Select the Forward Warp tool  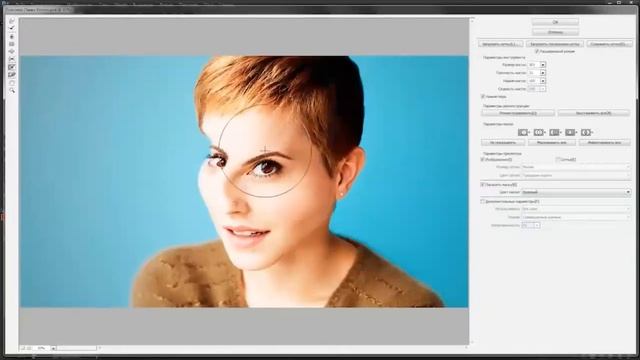(x=12, y=20)
